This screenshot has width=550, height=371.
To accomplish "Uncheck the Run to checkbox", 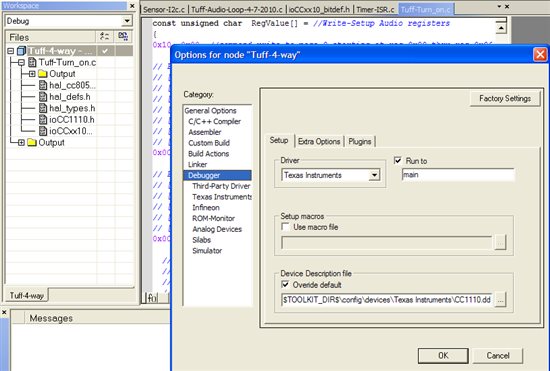I will pyautogui.click(x=397, y=161).
